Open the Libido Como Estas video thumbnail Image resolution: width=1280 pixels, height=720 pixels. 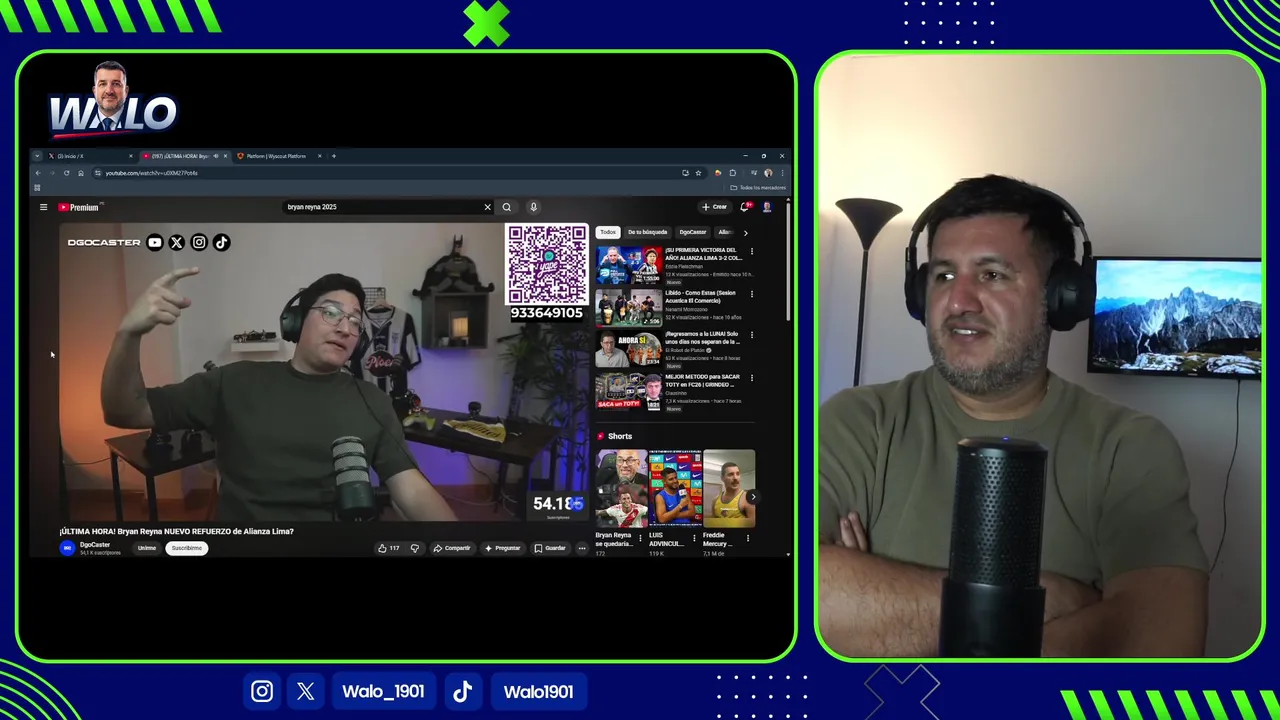pos(629,308)
